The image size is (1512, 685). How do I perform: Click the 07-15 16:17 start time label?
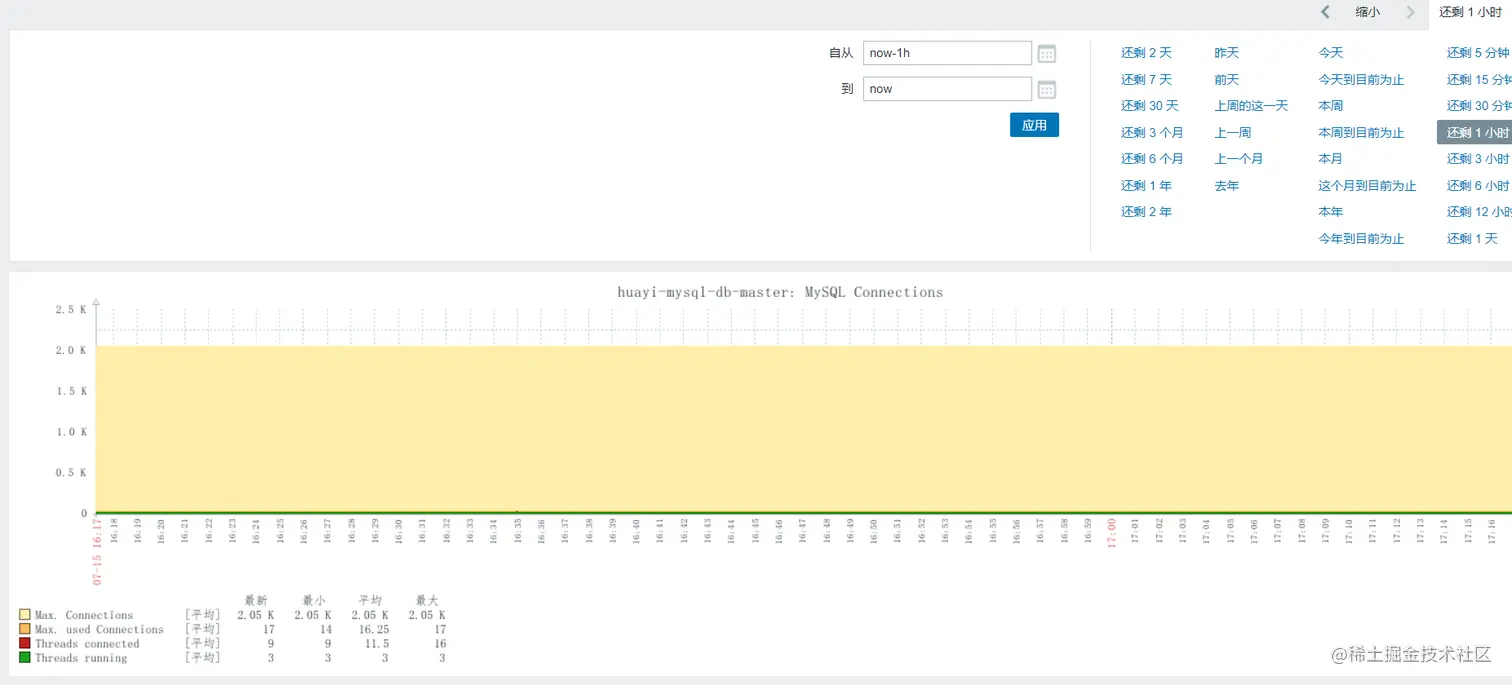97,550
